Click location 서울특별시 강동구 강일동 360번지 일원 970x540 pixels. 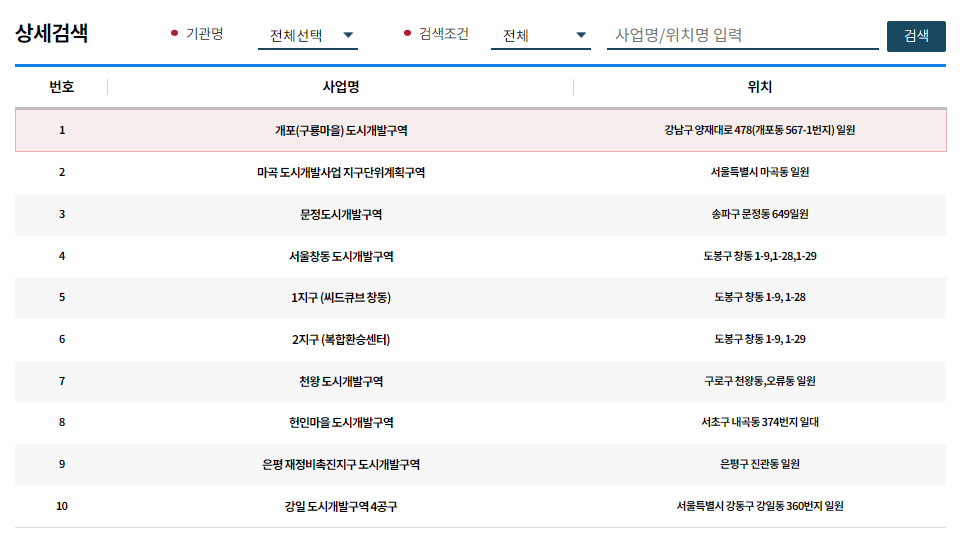760,506
